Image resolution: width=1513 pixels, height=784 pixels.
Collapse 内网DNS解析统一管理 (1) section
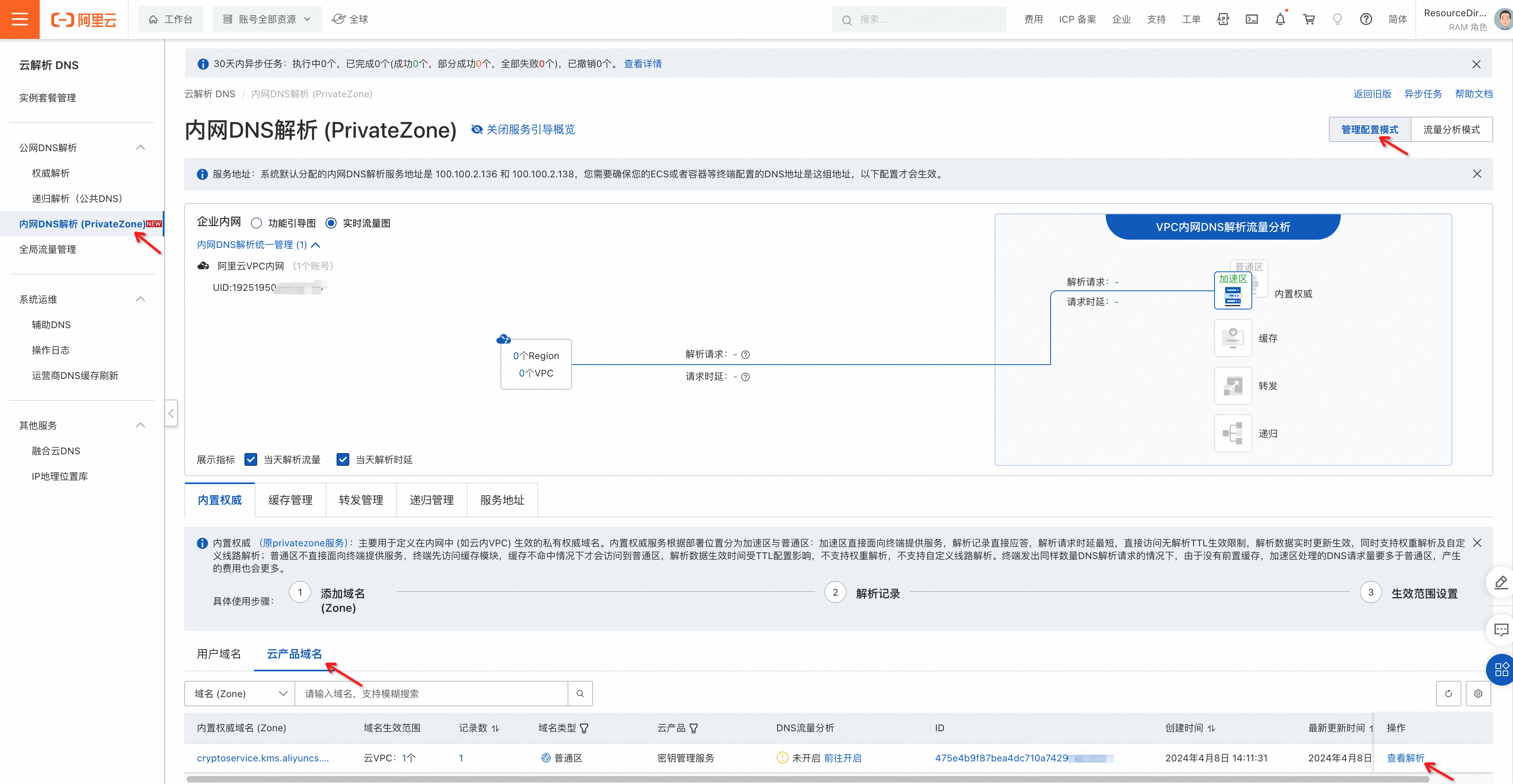tap(258, 245)
